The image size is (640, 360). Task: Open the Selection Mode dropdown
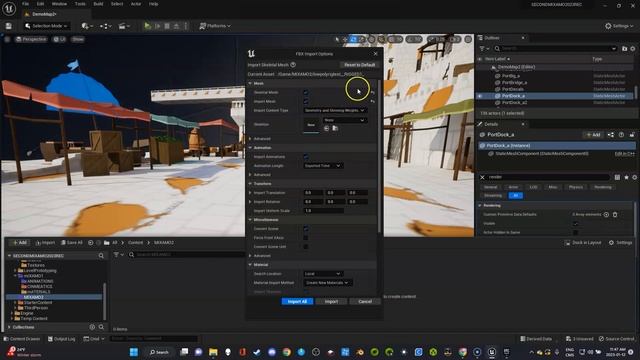coord(46,26)
